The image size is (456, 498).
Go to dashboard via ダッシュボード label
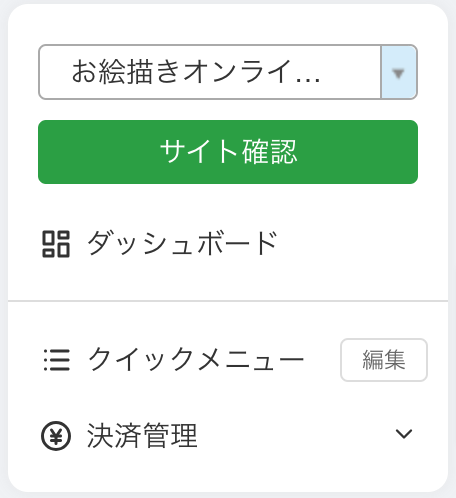(x=182, y=243)
